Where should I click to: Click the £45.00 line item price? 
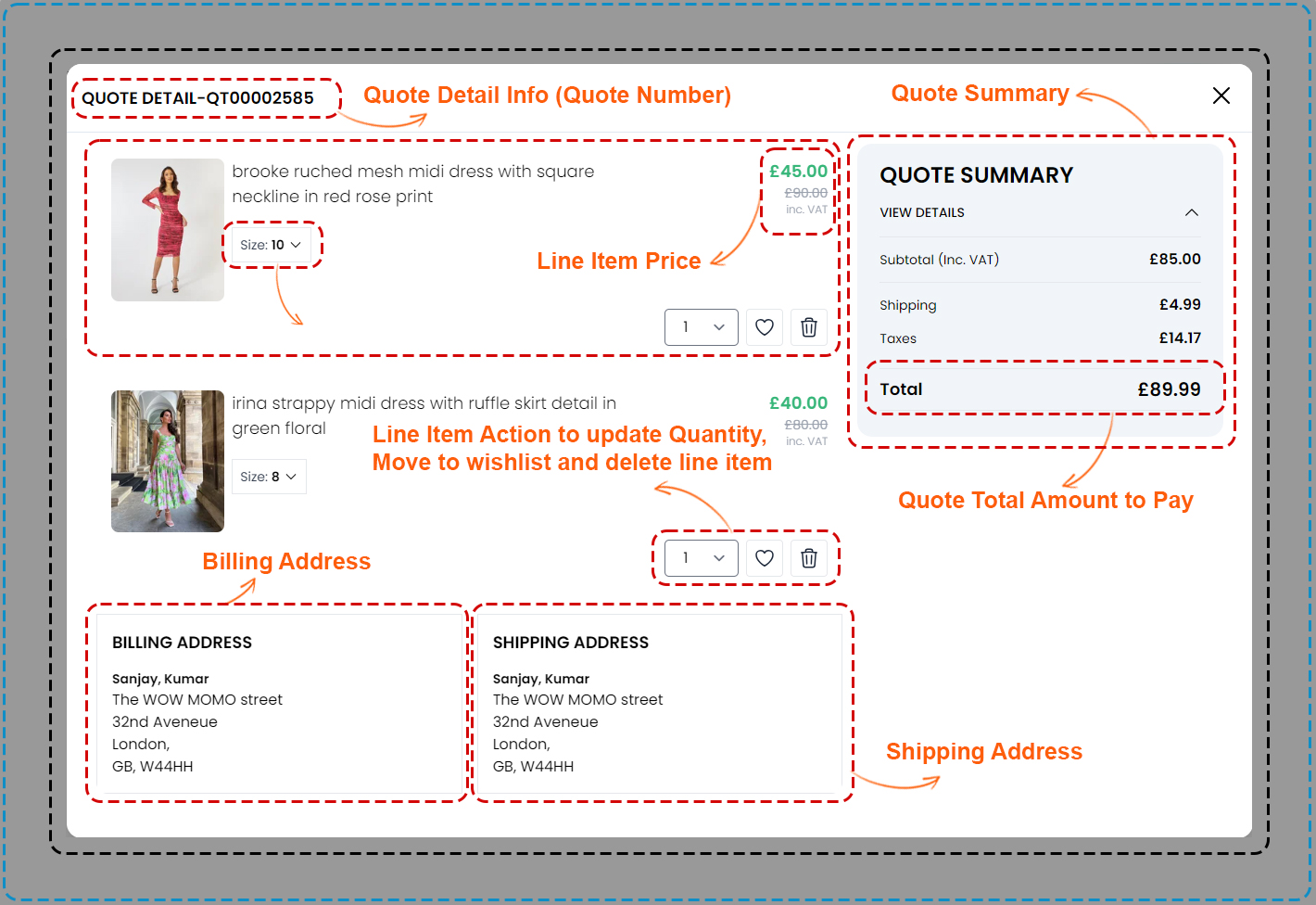[798, 172]
